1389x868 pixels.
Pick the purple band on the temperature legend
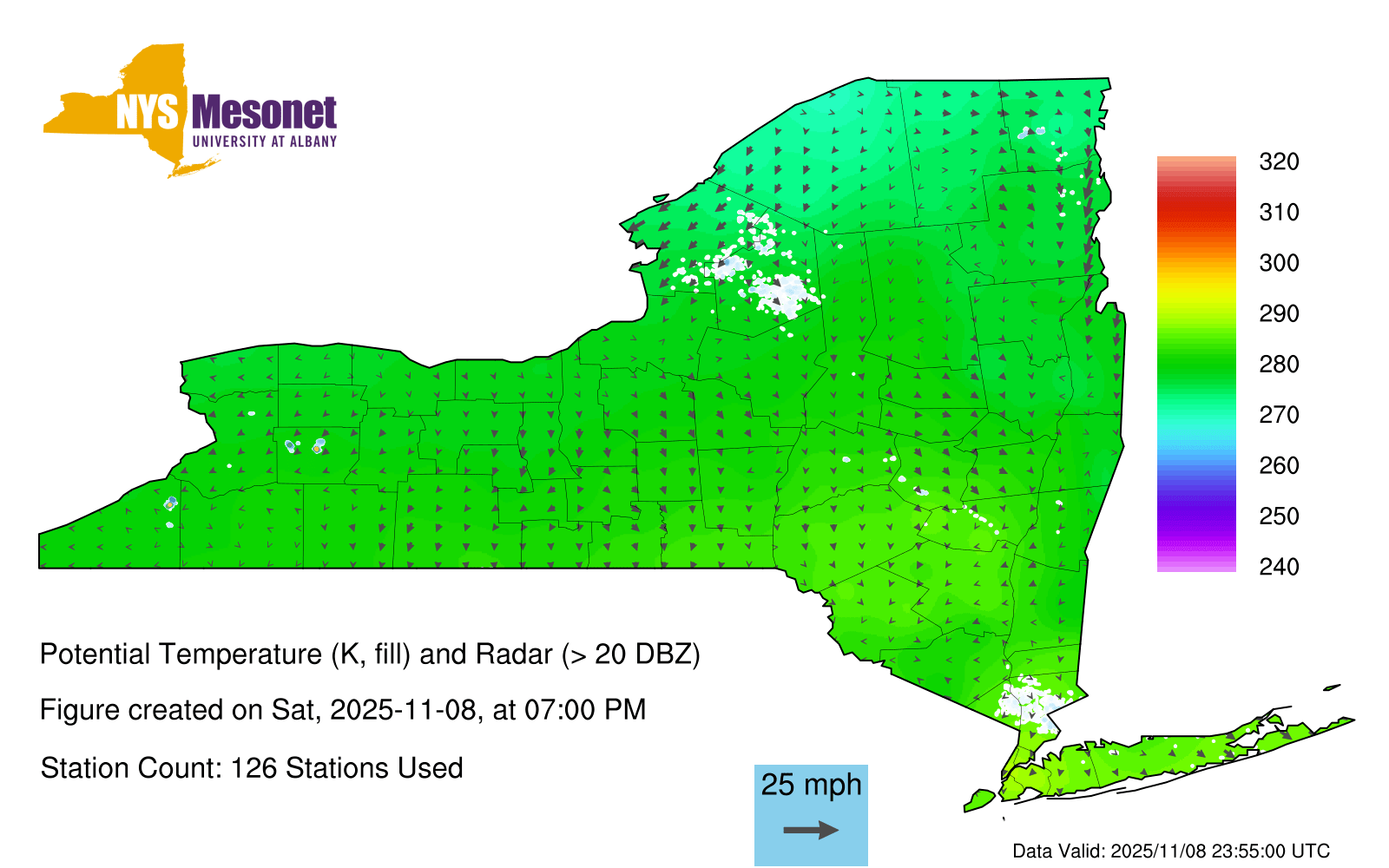click(x=1195, y=521)
